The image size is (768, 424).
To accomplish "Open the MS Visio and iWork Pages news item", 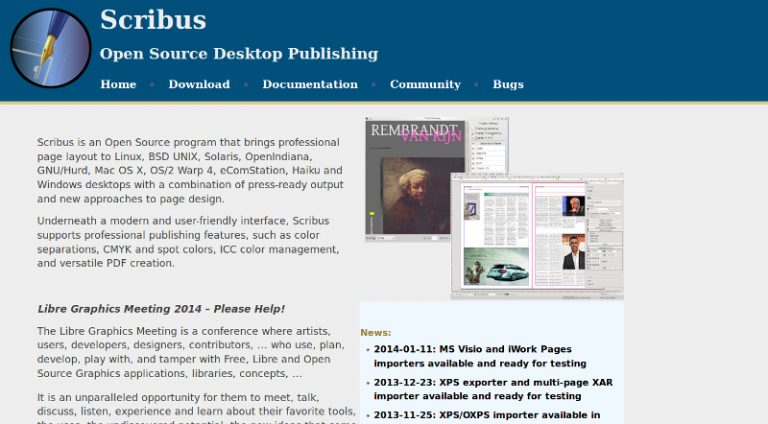I will click(x=480, y=356).
